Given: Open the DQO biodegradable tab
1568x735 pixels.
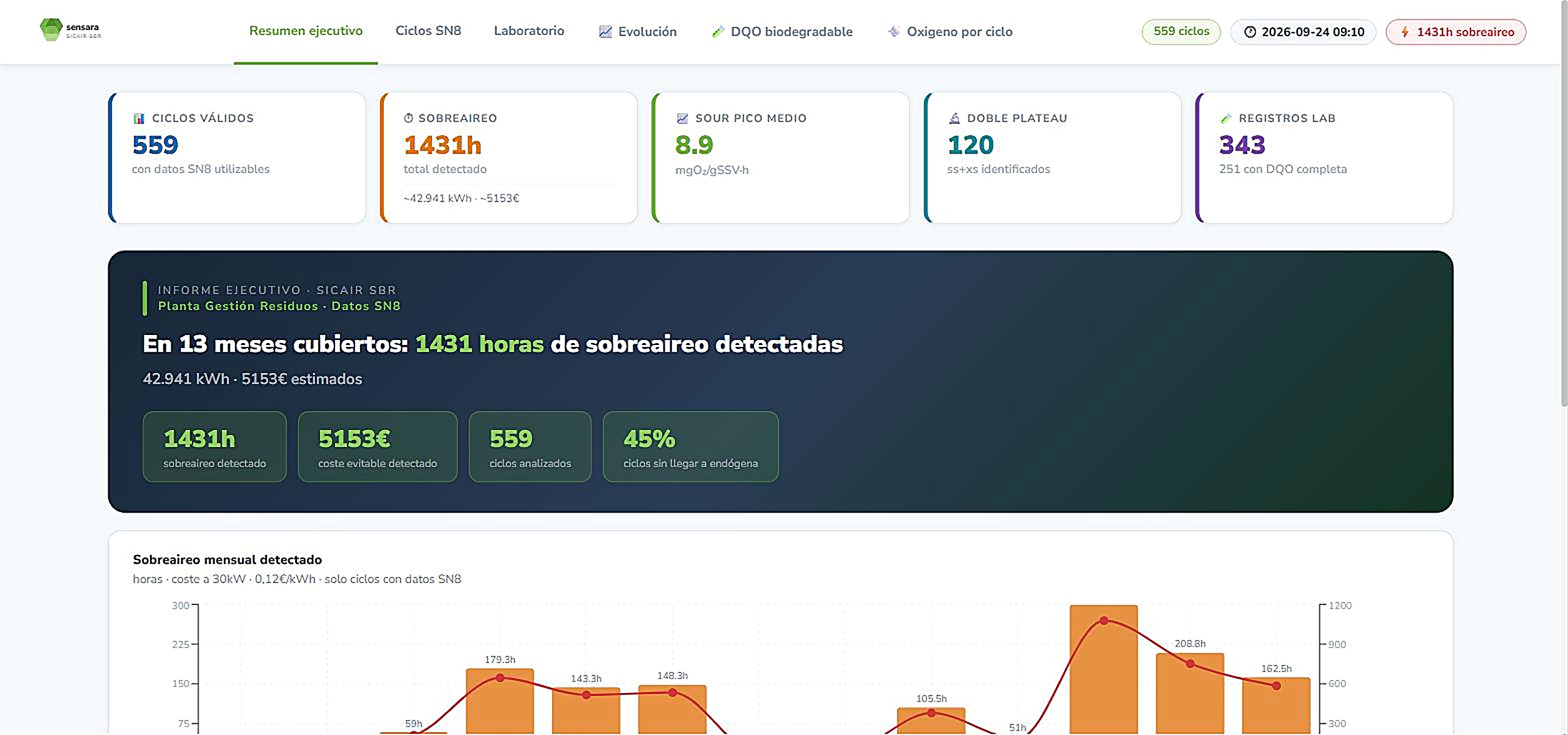Looking at the screenshot, I should pos(782,31).
